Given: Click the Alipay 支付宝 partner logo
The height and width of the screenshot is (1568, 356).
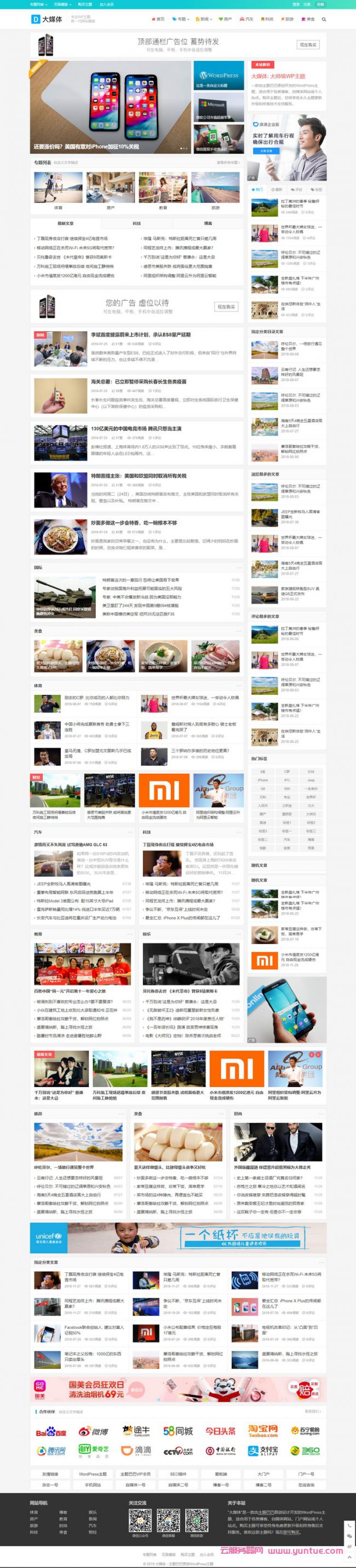Looking at the screenshot, I should coord(262,1451).
